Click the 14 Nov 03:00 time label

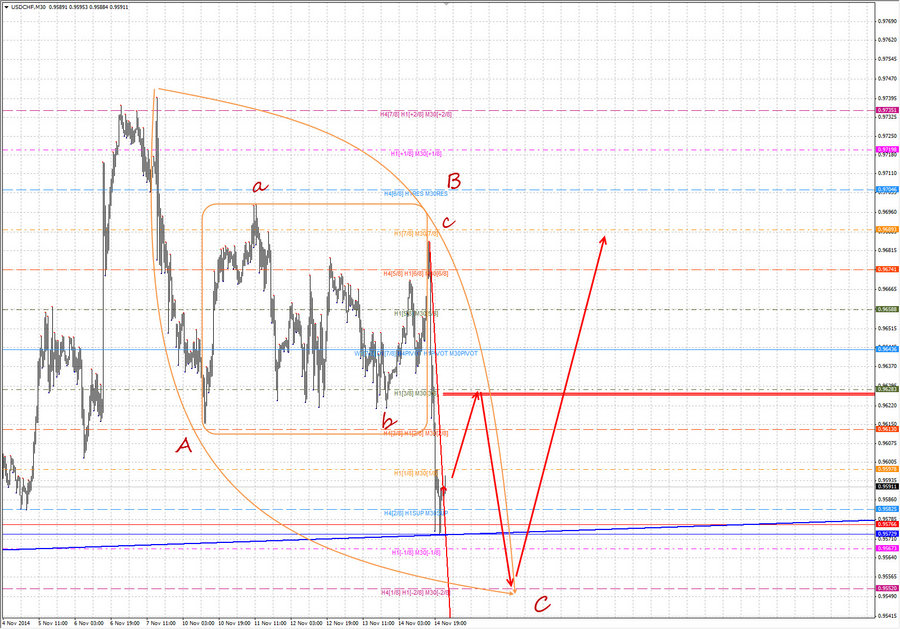coord(414,623)
